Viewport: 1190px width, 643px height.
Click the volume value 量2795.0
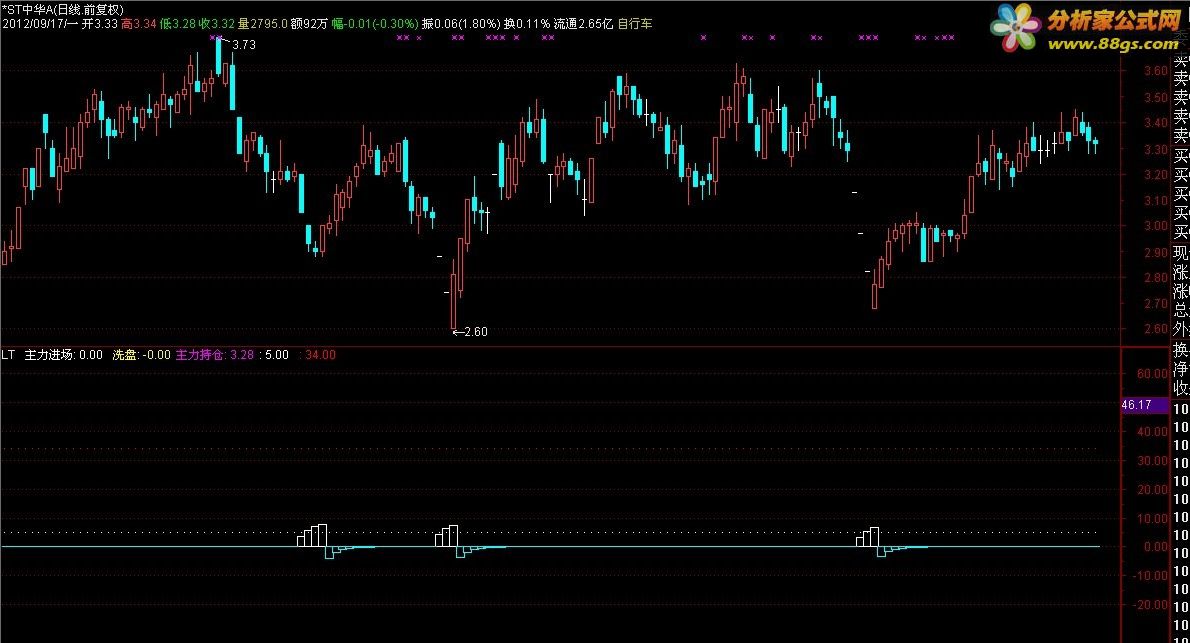(x=263, y=24)
